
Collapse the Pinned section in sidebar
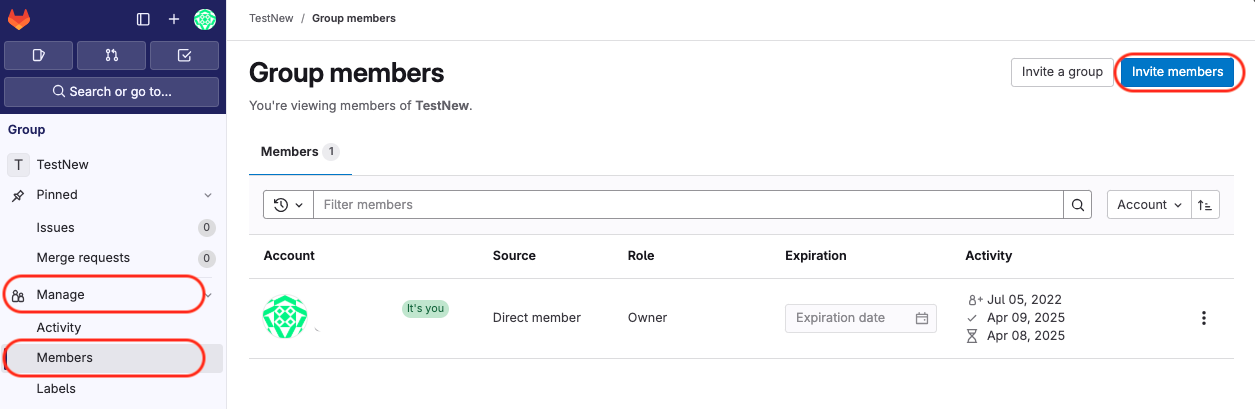tap(208, 195)
